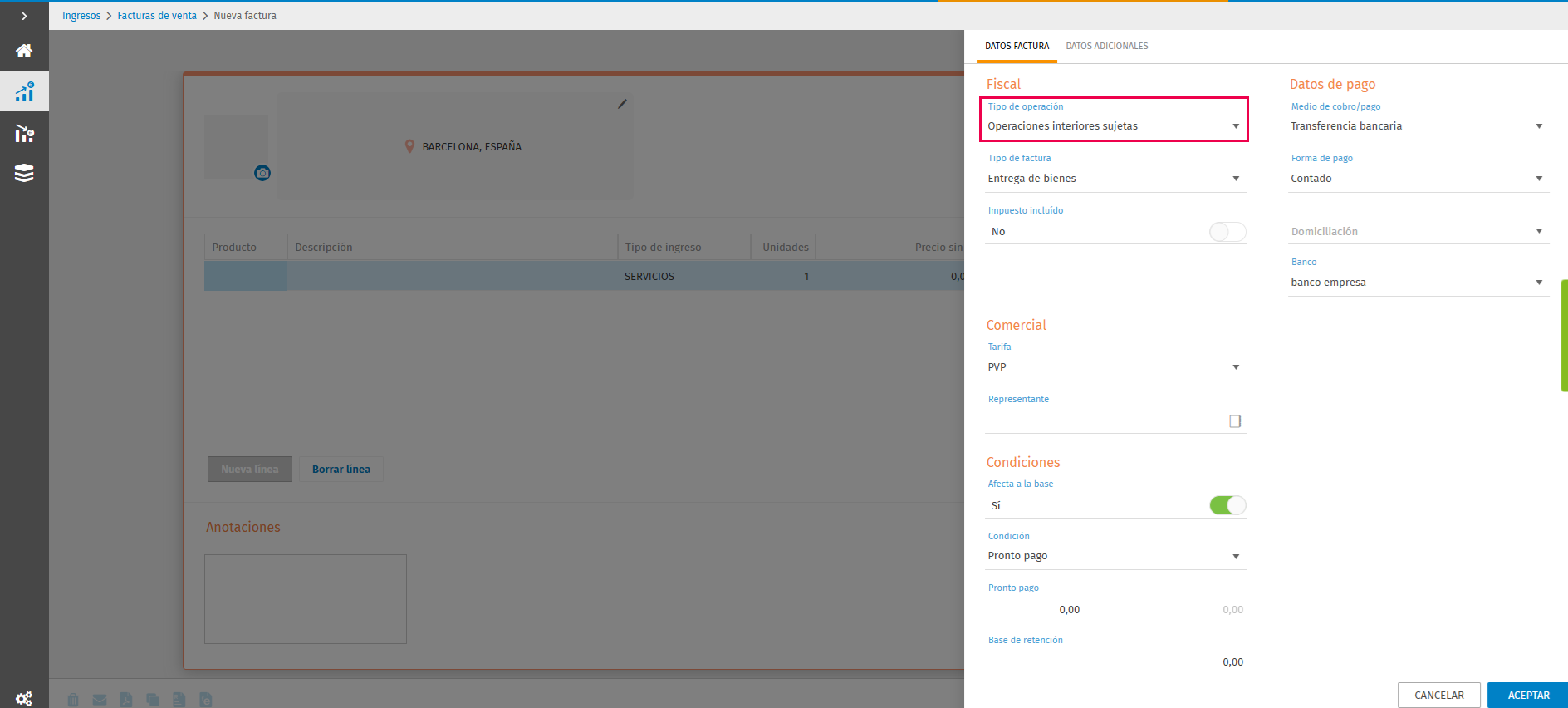The width and height of the screenshot is (1568, 708).
Task: Switch to the Datos Factura tab
Action: [1017, 47]
